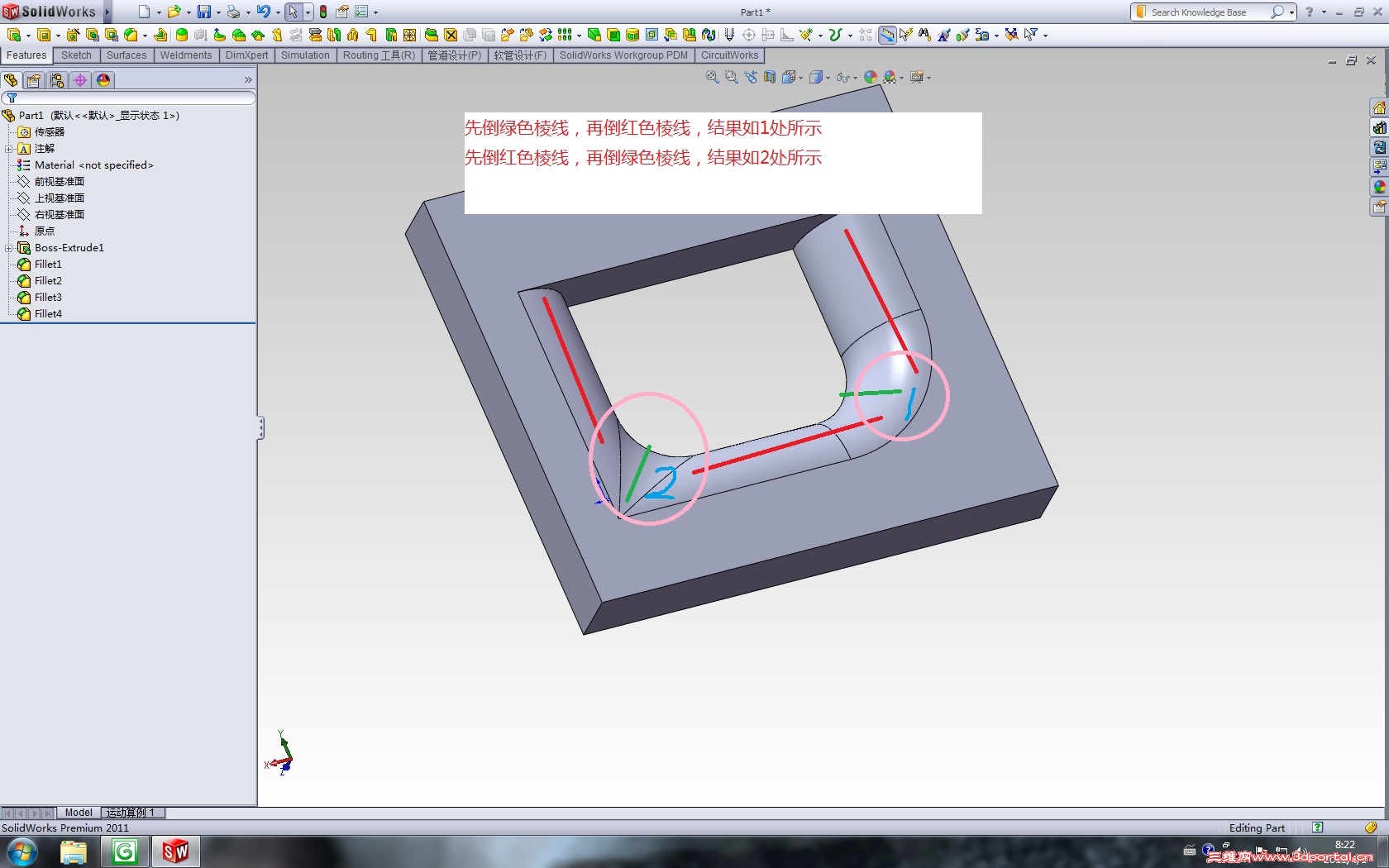
Task: Click the Undo arrow icon
Action: 263,12
